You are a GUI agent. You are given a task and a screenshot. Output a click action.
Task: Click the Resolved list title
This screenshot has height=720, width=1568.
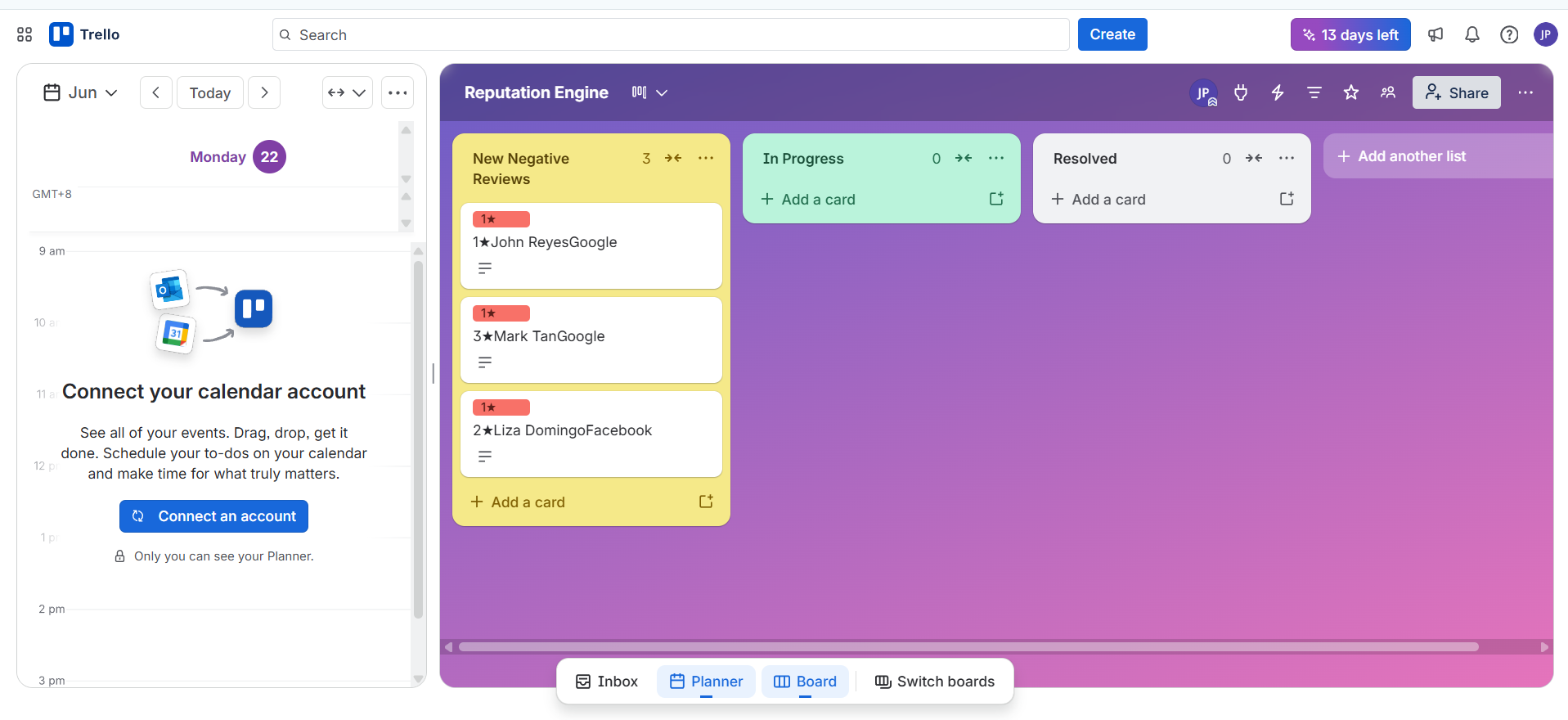1085,159
